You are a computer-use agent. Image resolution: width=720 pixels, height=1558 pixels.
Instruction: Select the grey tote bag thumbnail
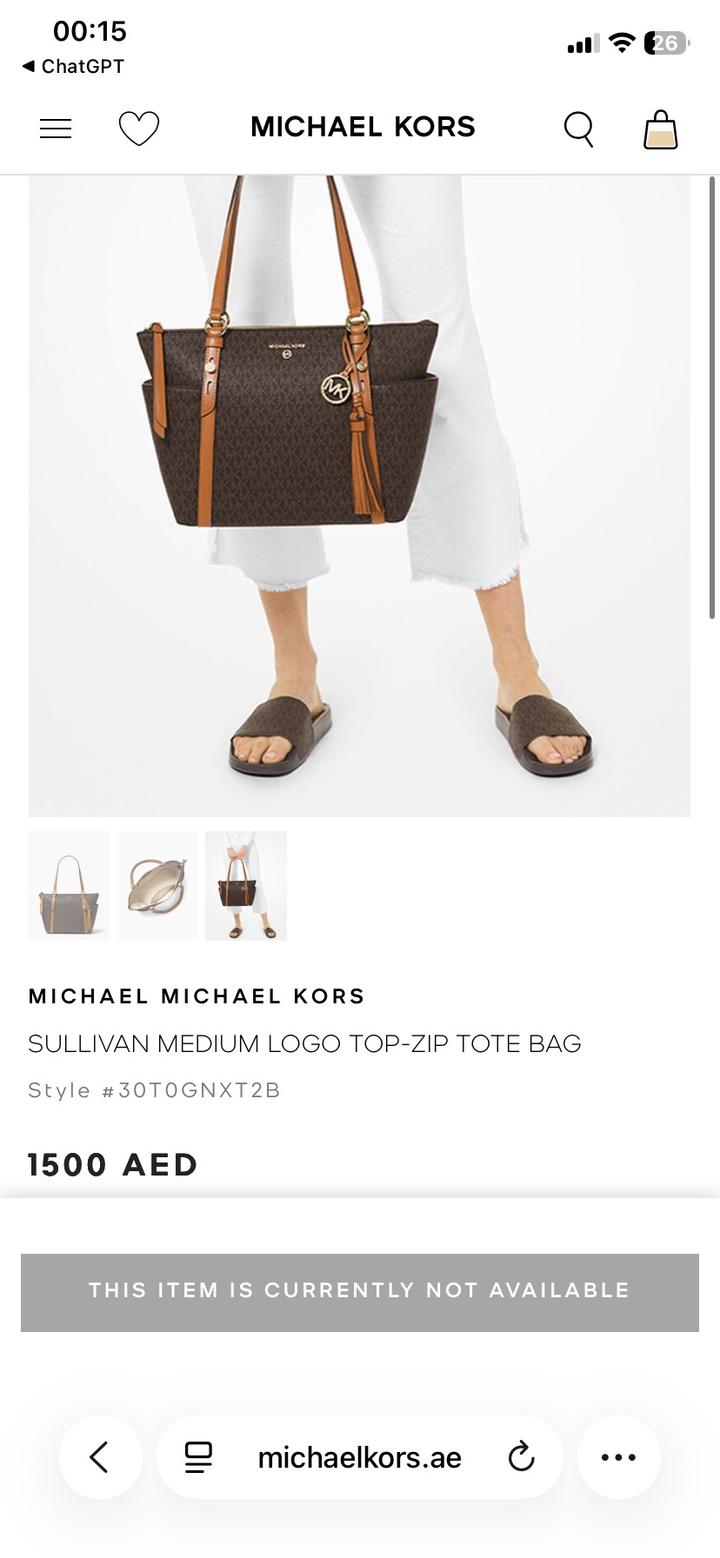pos(69,886)
